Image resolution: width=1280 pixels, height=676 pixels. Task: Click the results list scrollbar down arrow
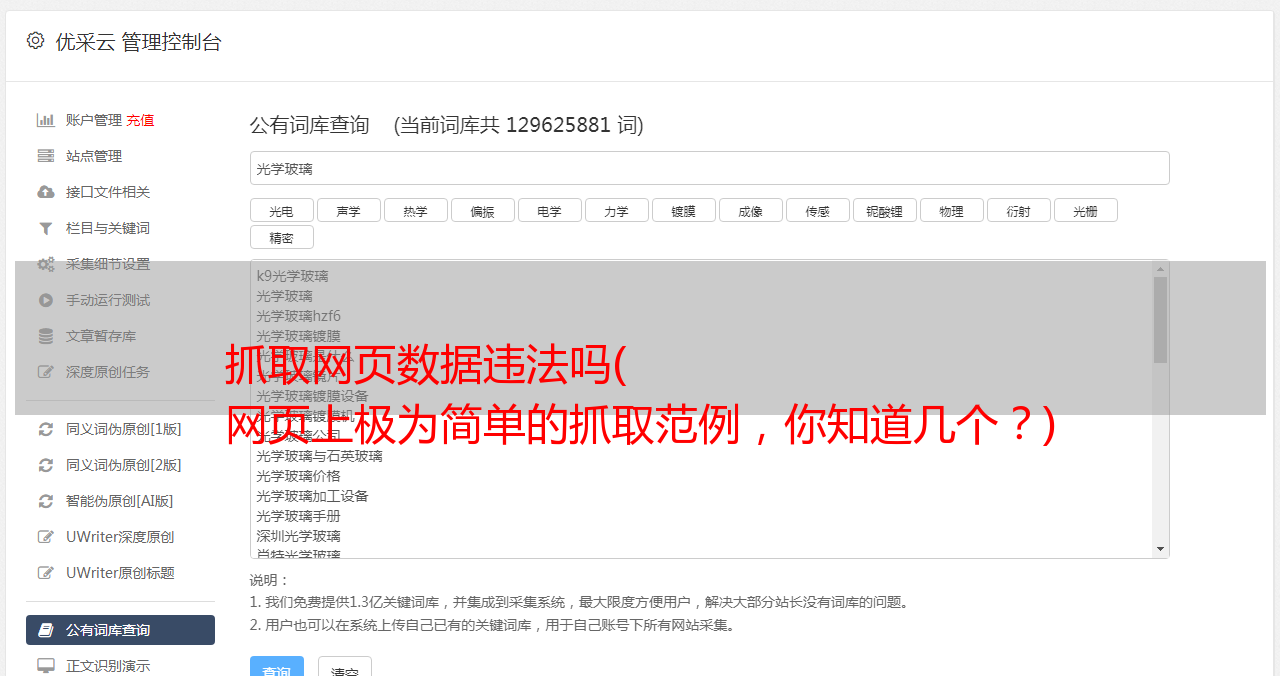tap(1160, 549)
